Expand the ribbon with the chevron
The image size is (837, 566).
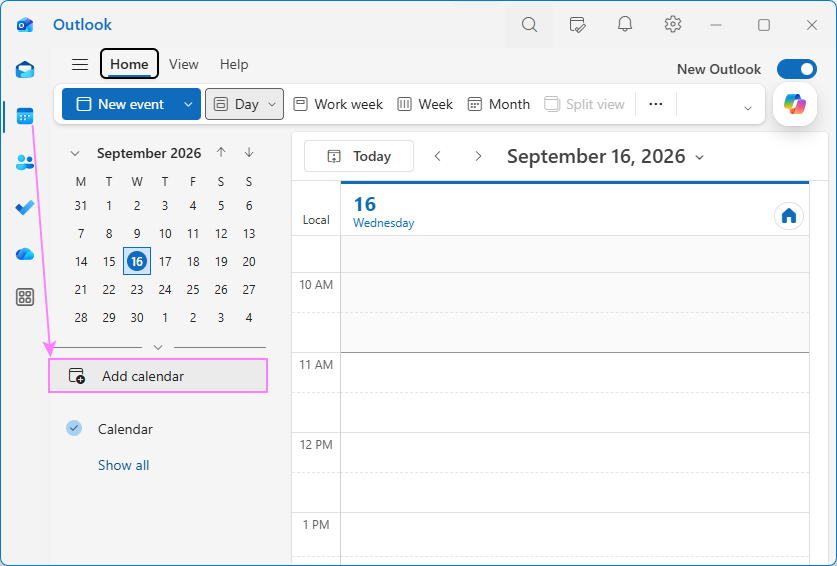[748, 108]
